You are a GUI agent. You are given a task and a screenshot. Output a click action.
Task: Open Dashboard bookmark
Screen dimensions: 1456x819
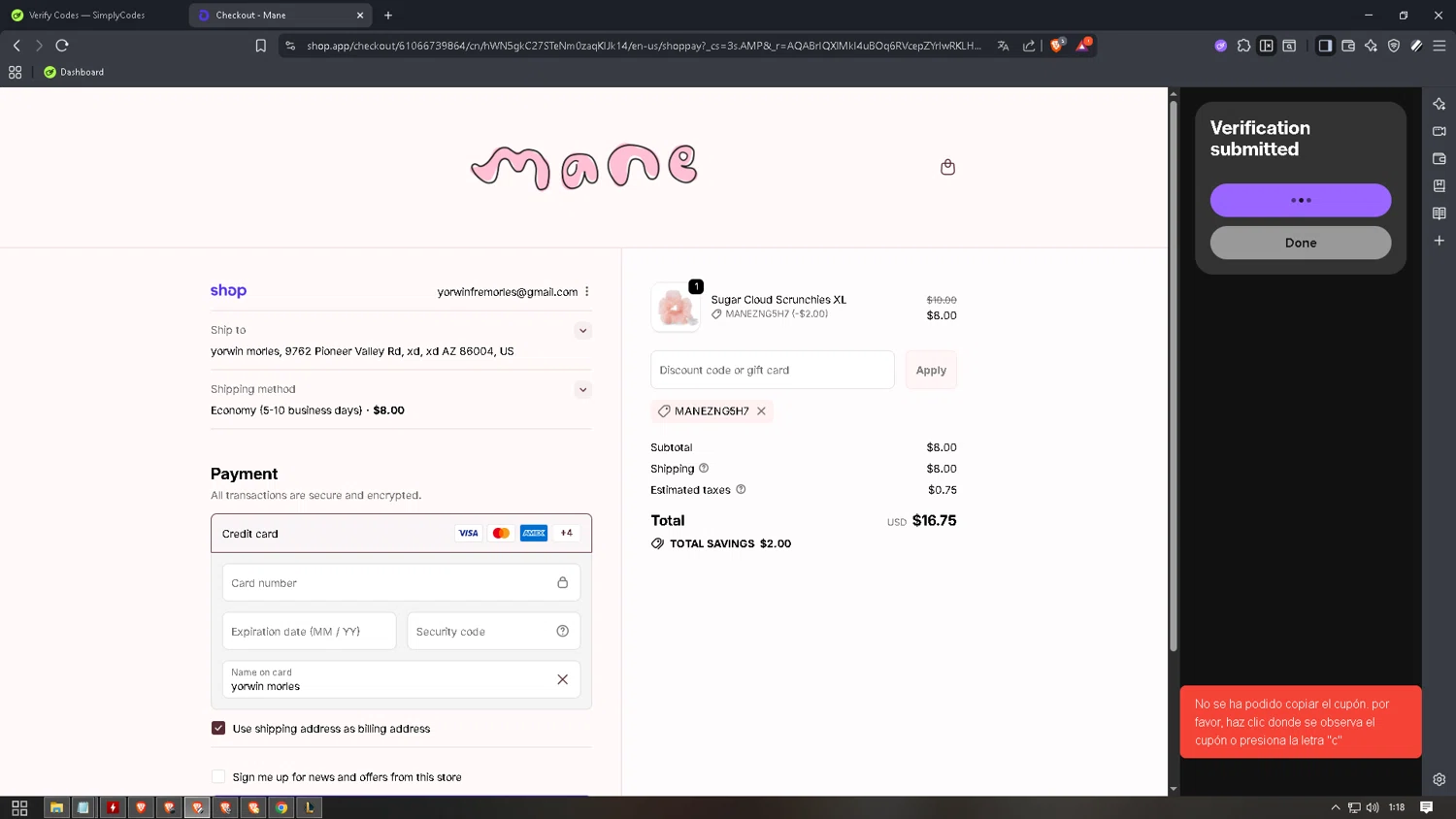(74, 72)
